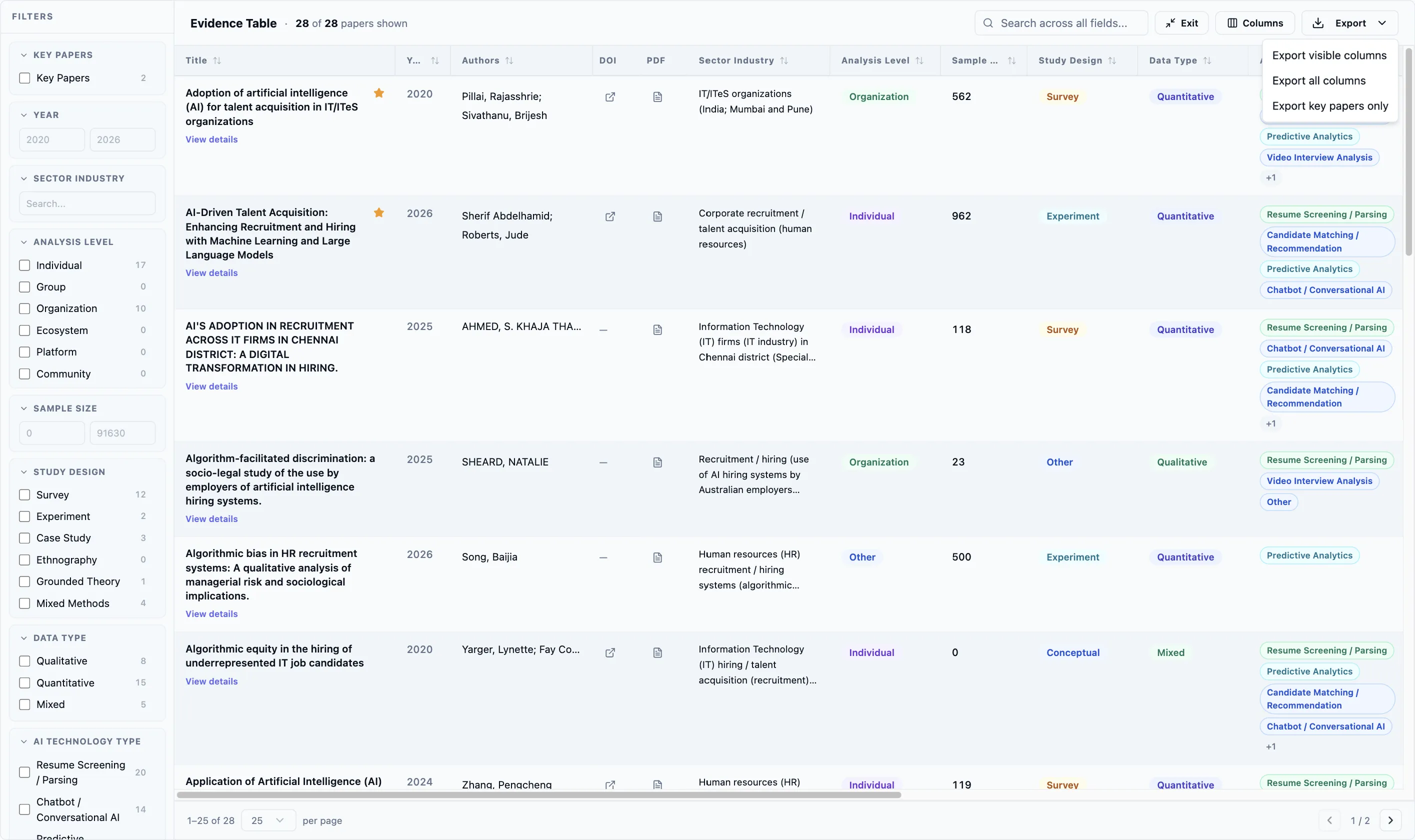The image size is (1415, 840).
Task: Choose Export all columns
Action: coord(1329,81)
